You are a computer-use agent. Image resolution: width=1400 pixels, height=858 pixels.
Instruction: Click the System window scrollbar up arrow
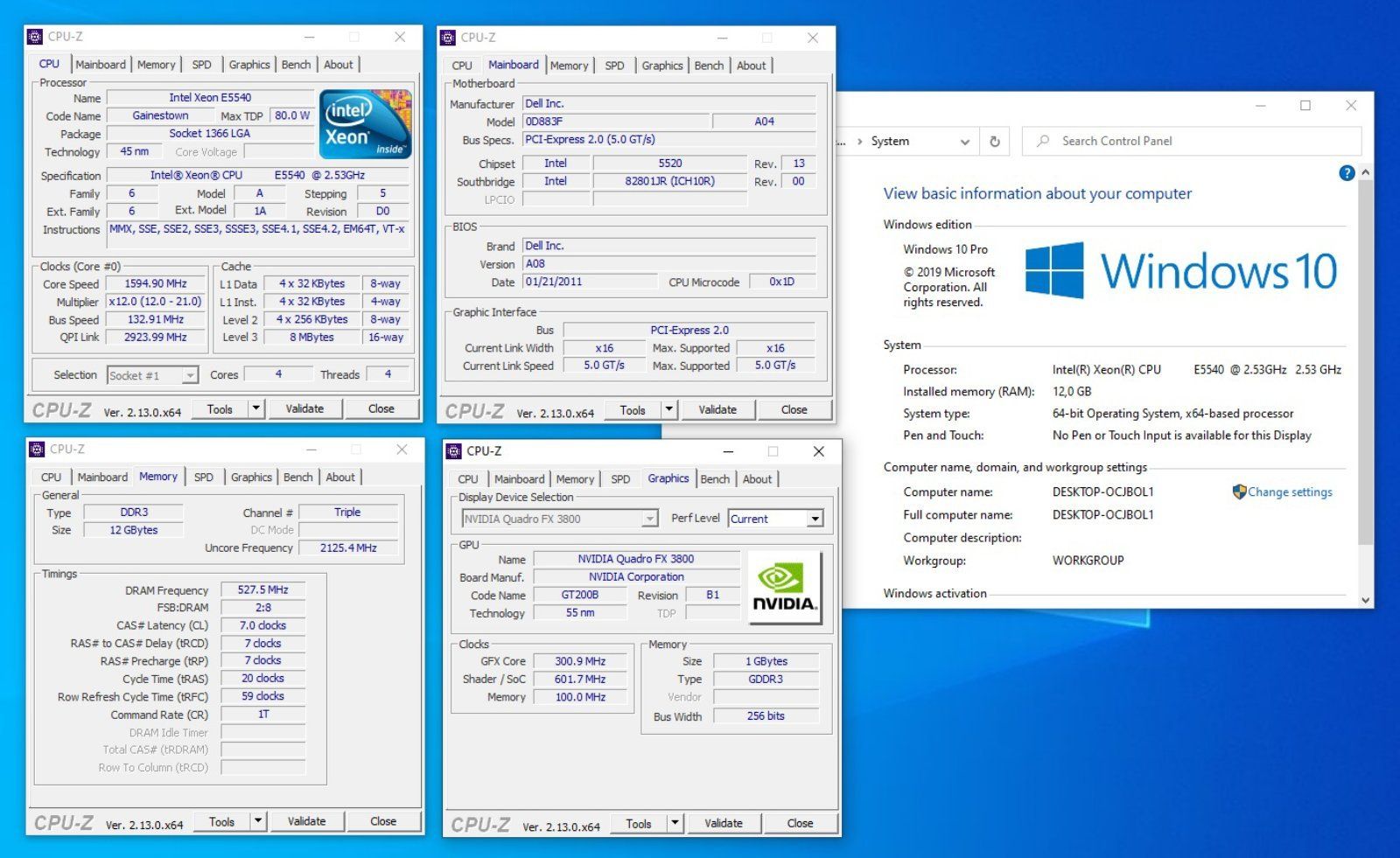click(x=1365, y=173)
